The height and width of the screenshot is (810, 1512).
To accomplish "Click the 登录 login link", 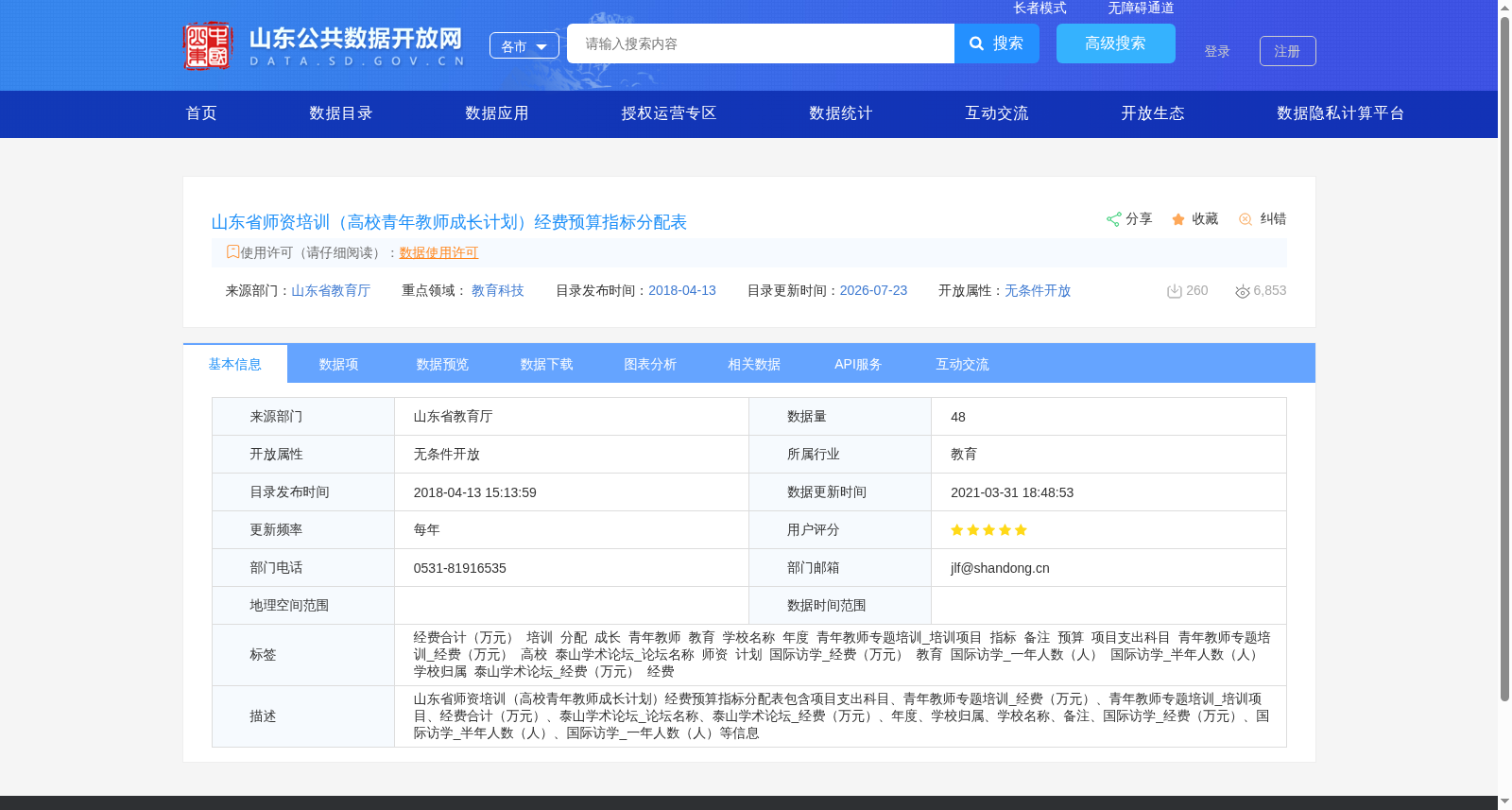I will 1217,51.
